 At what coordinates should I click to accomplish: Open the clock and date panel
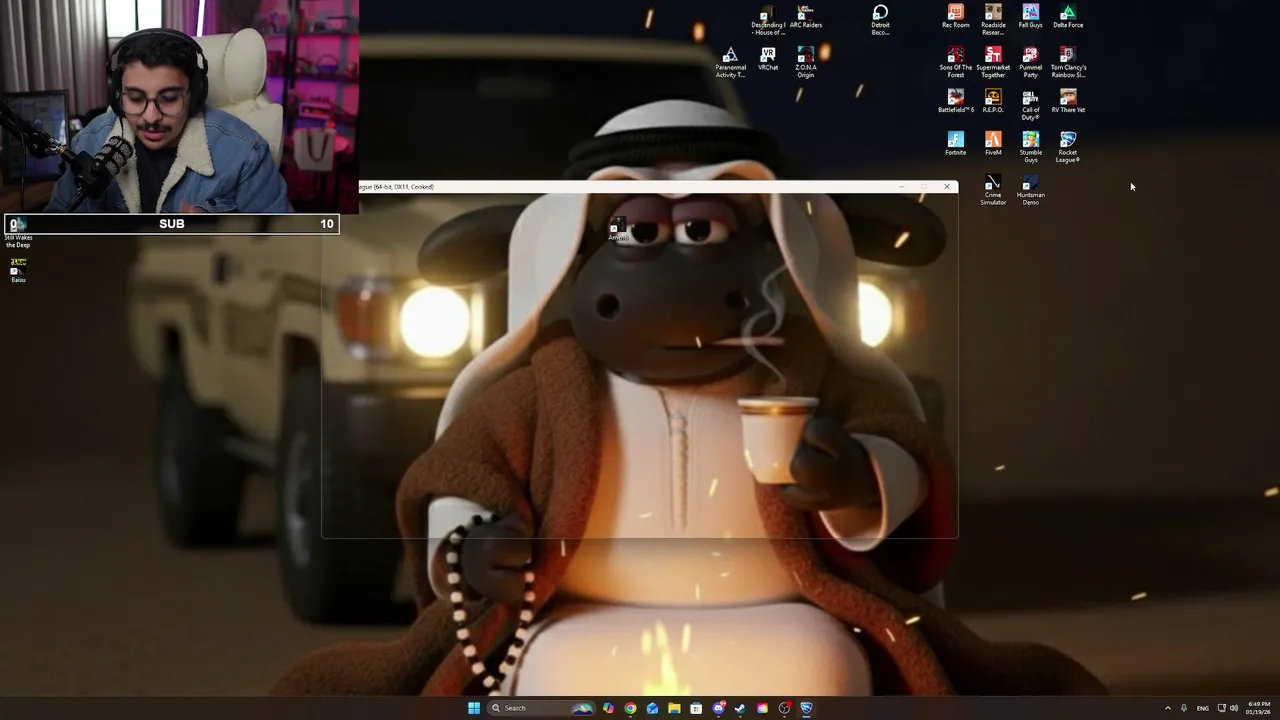(1258, 708)
